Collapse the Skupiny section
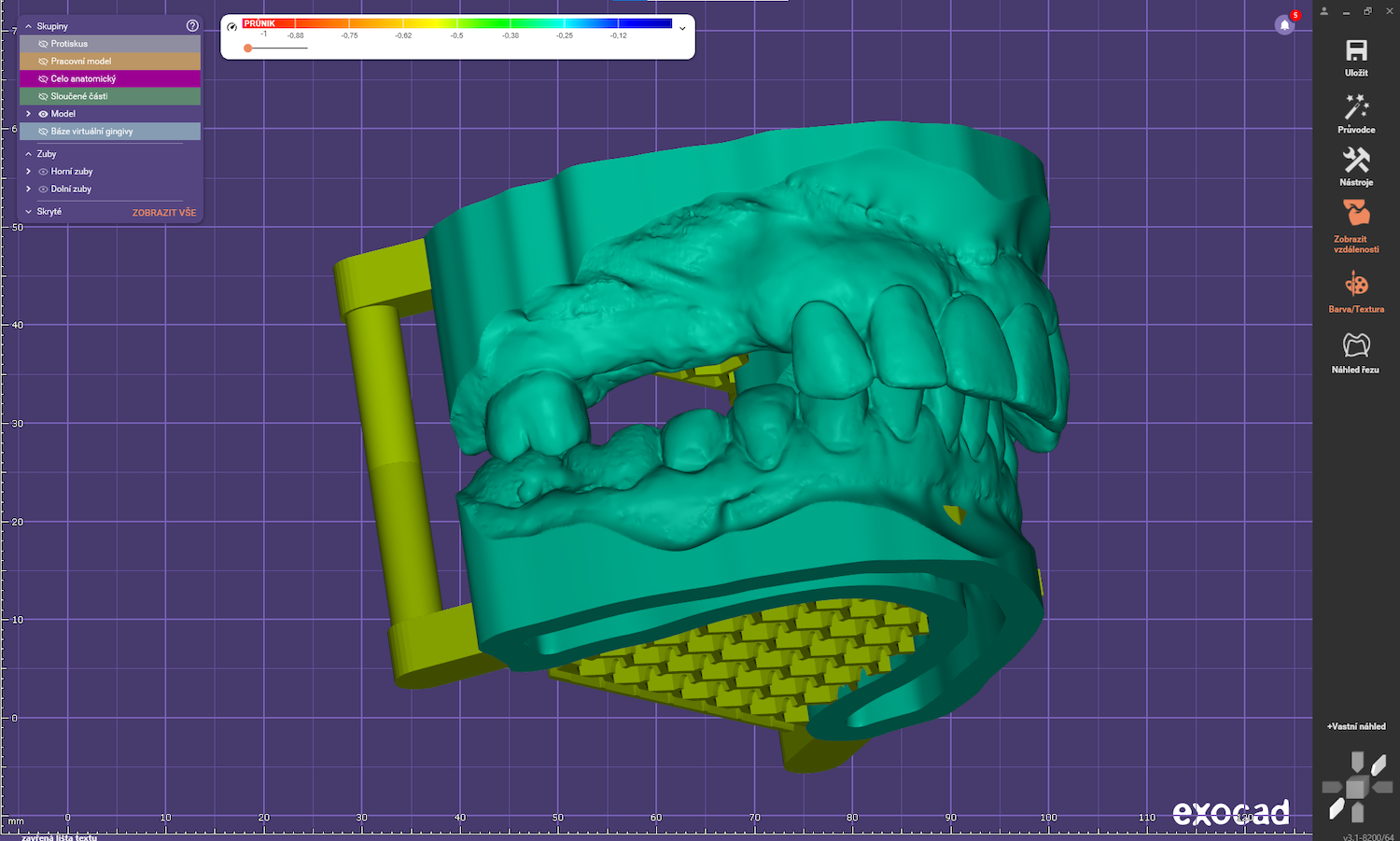Screen dimensions: 1400x841 click(x=29, y=26)
